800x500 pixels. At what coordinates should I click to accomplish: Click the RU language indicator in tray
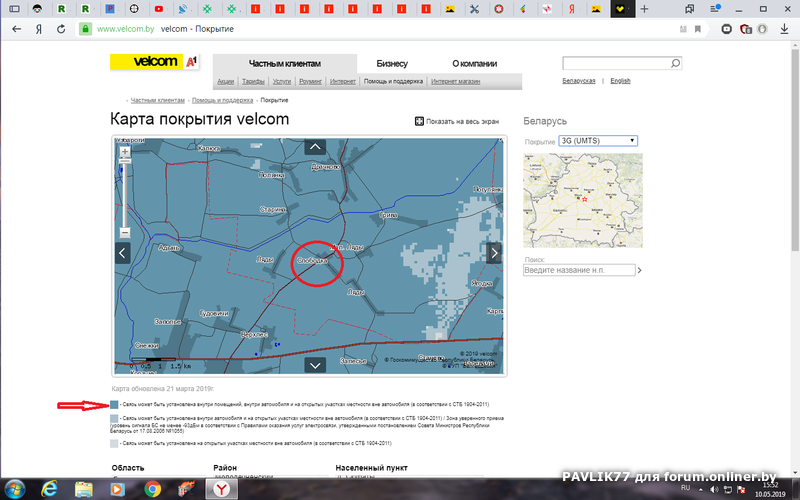(x=685, y=488)
